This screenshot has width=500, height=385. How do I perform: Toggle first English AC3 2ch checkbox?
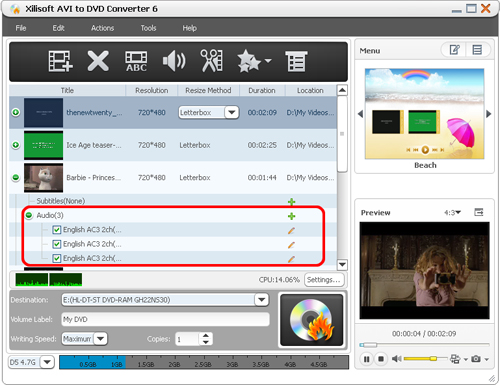pos(57,230)
